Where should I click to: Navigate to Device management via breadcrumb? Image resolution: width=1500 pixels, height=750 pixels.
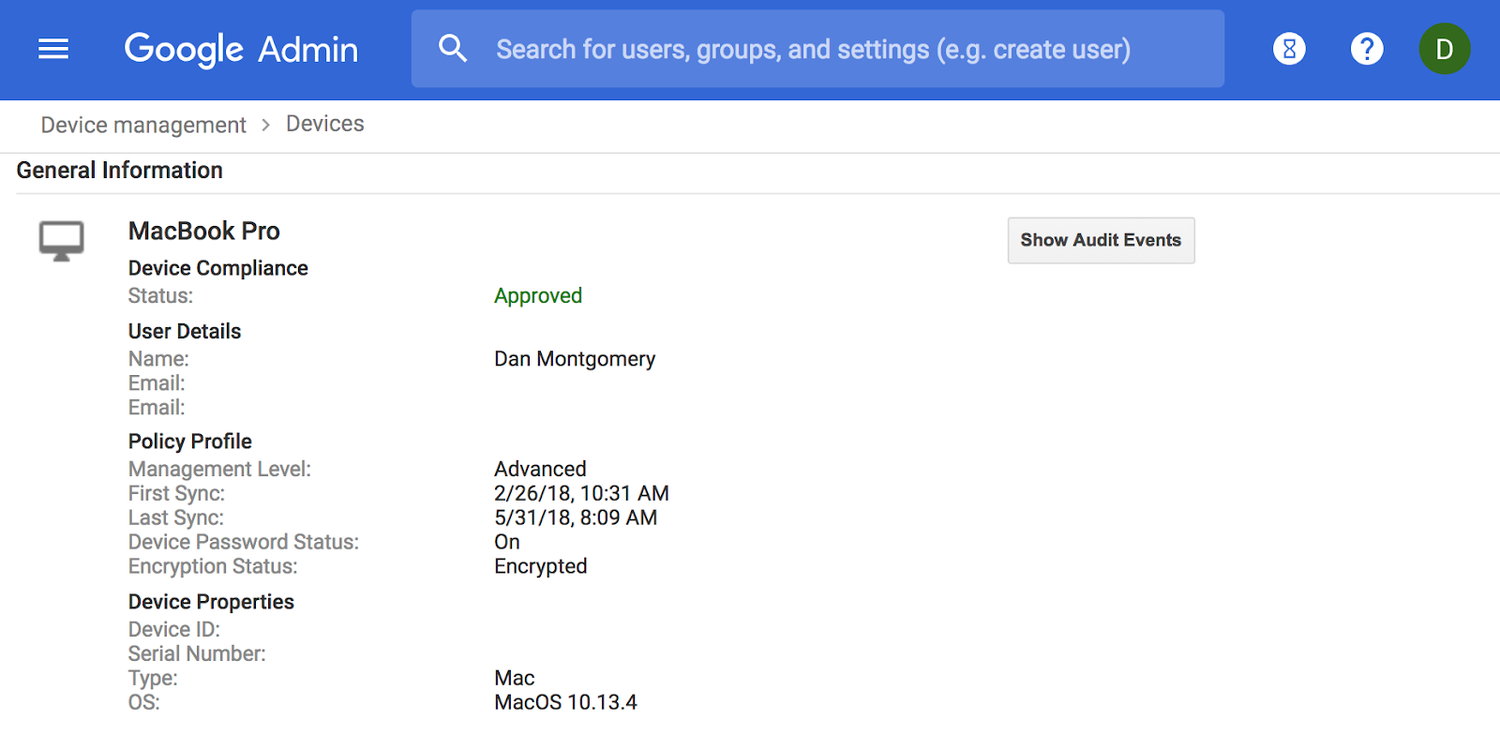[142, 124]
